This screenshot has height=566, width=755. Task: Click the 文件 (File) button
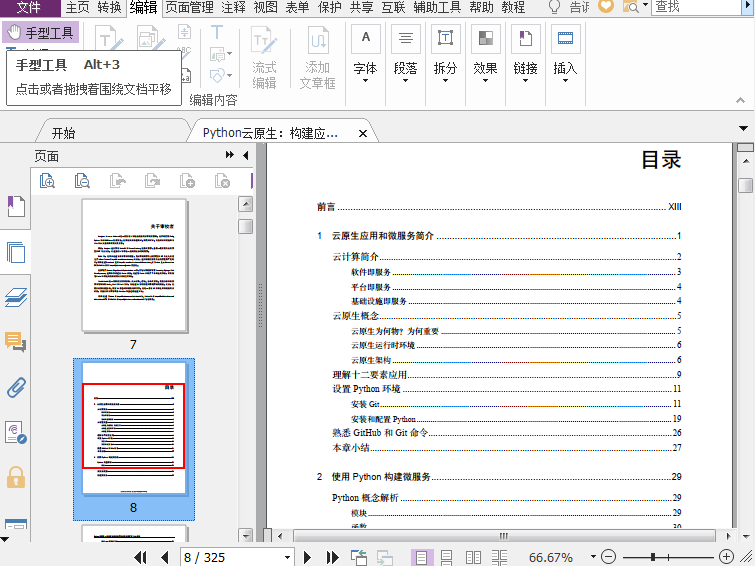[x=29, y=7]
